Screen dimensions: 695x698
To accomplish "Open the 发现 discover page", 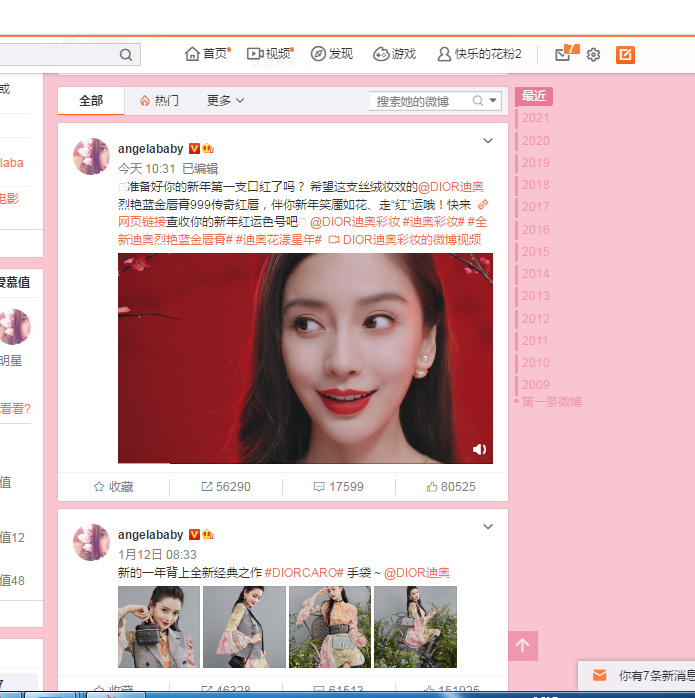I will (332, 54).
